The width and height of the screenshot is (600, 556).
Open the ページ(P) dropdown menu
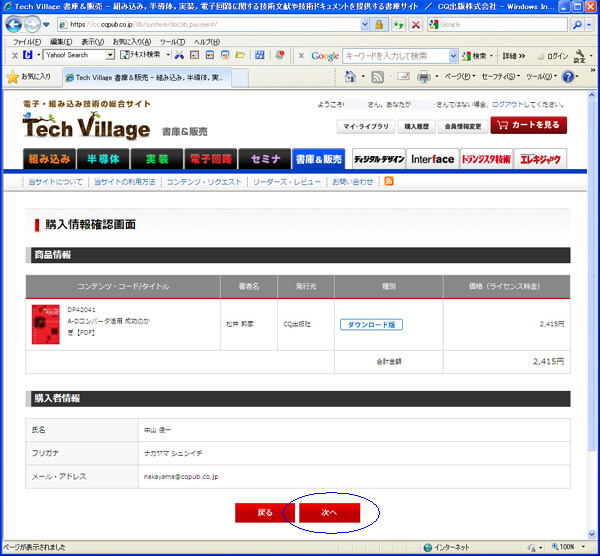coord(459,77)
